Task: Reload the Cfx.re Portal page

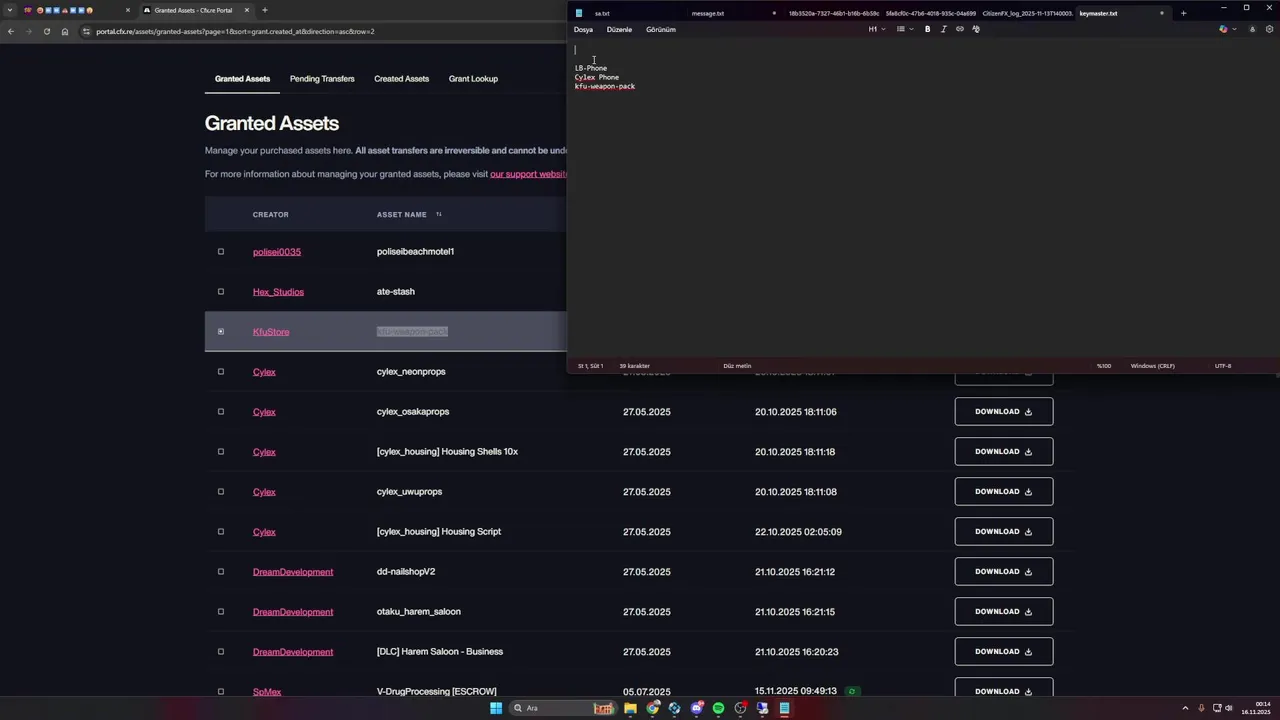Action: coord(47,31)
